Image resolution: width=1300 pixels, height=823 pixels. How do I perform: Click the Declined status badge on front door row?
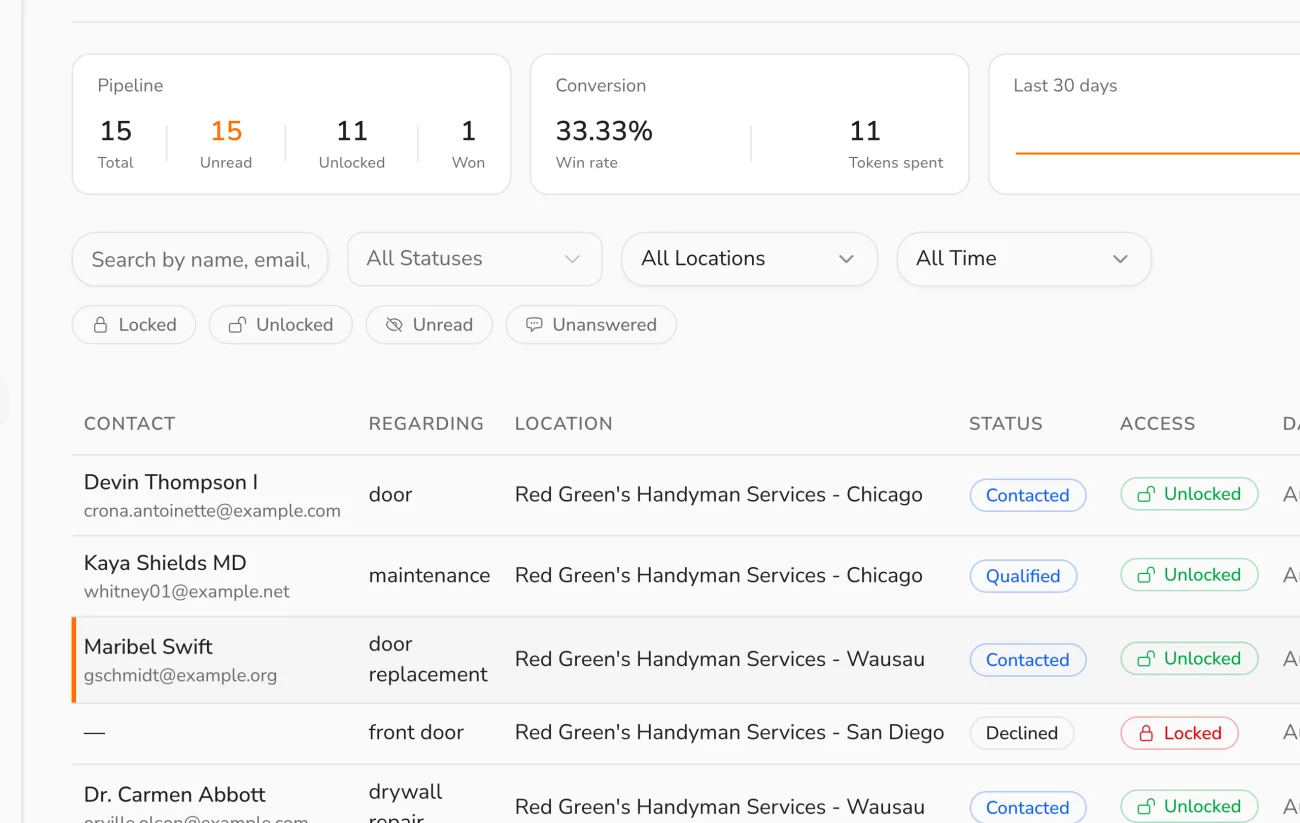point(1022,733)
